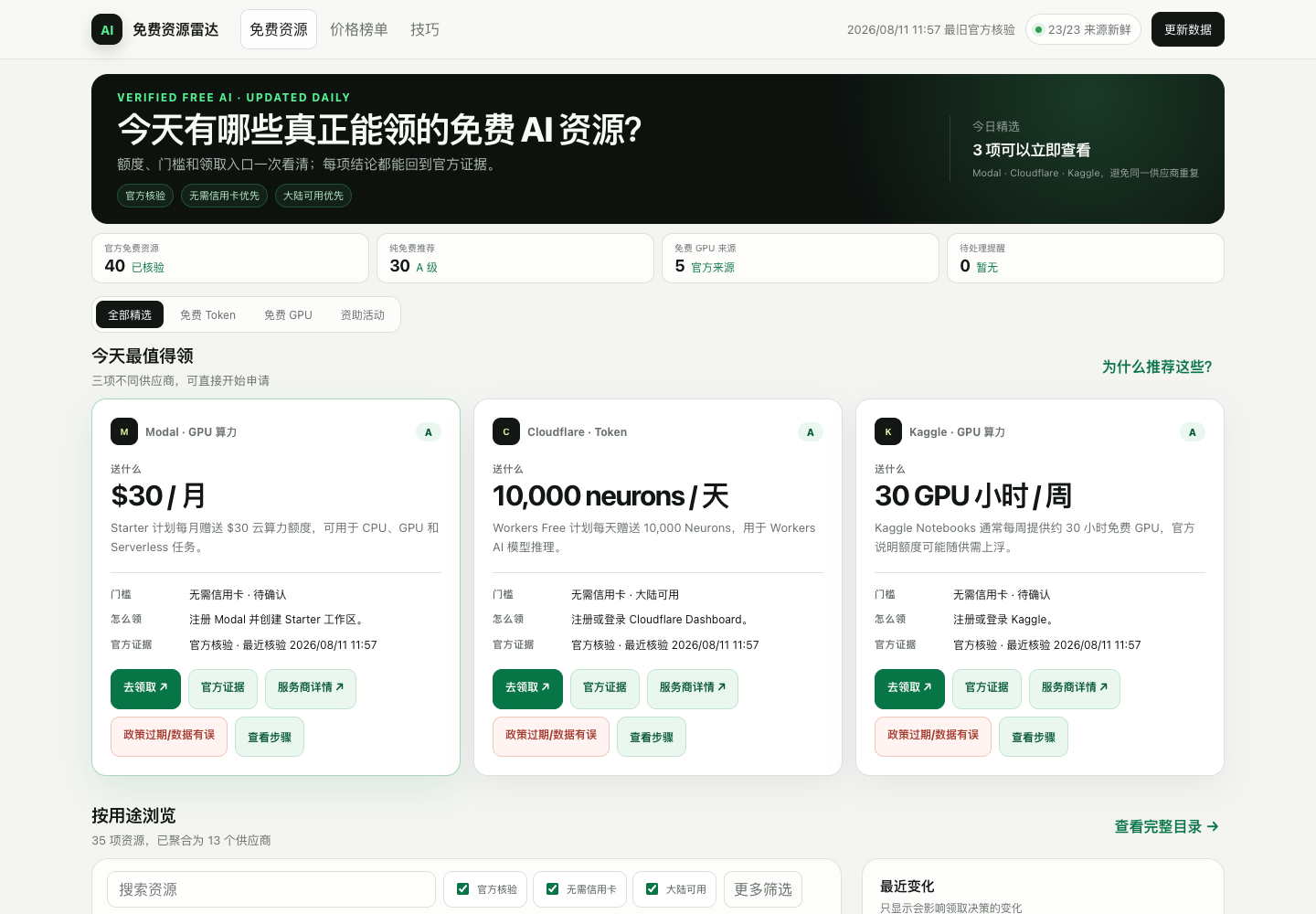Click the 按用途浏览 section heading
1316x914 pixels.
pos(133,815)
